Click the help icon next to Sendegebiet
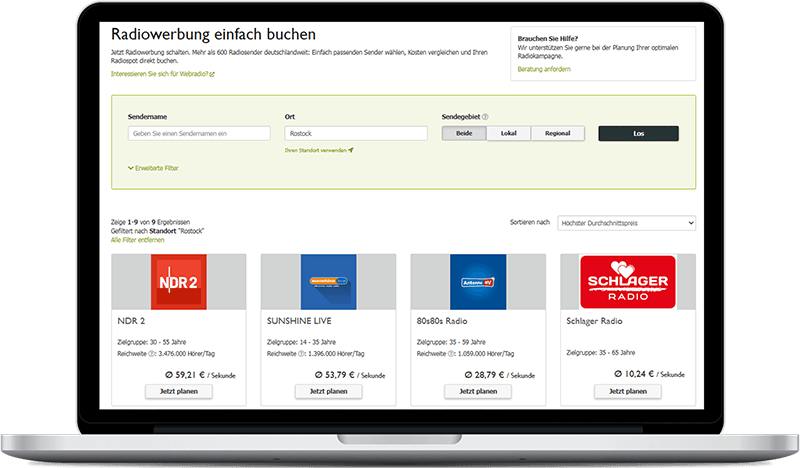 click(485, 117)
